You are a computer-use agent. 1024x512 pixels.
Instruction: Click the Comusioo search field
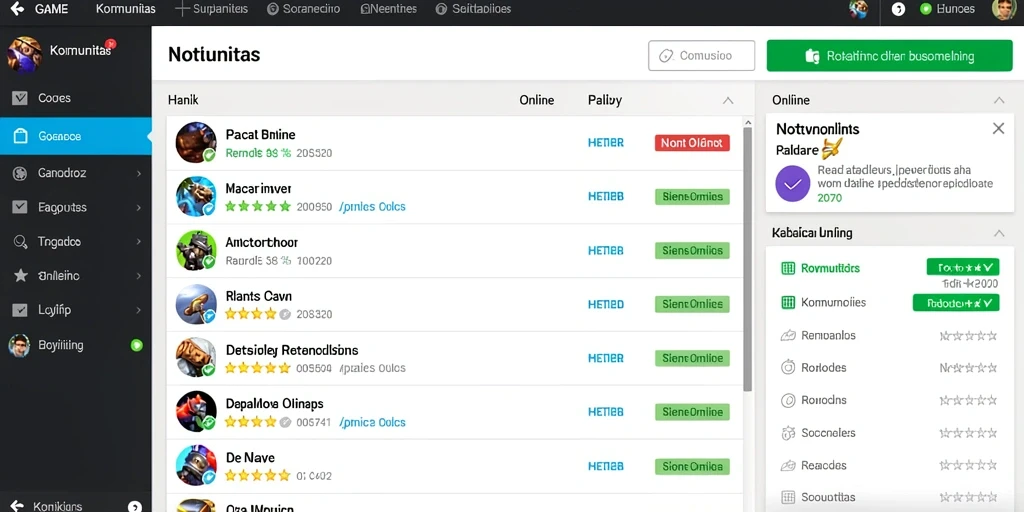(x=701, y=56)
